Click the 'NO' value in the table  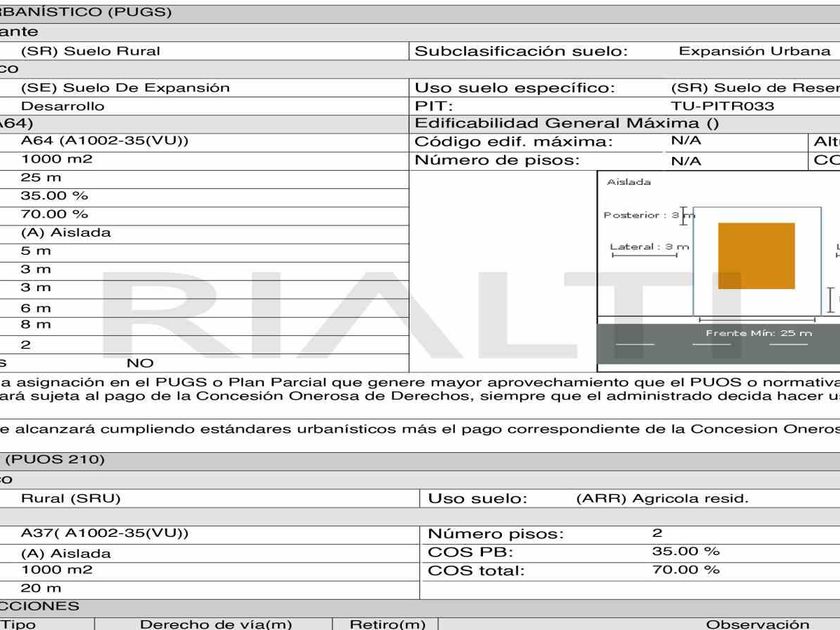point(140,363)
